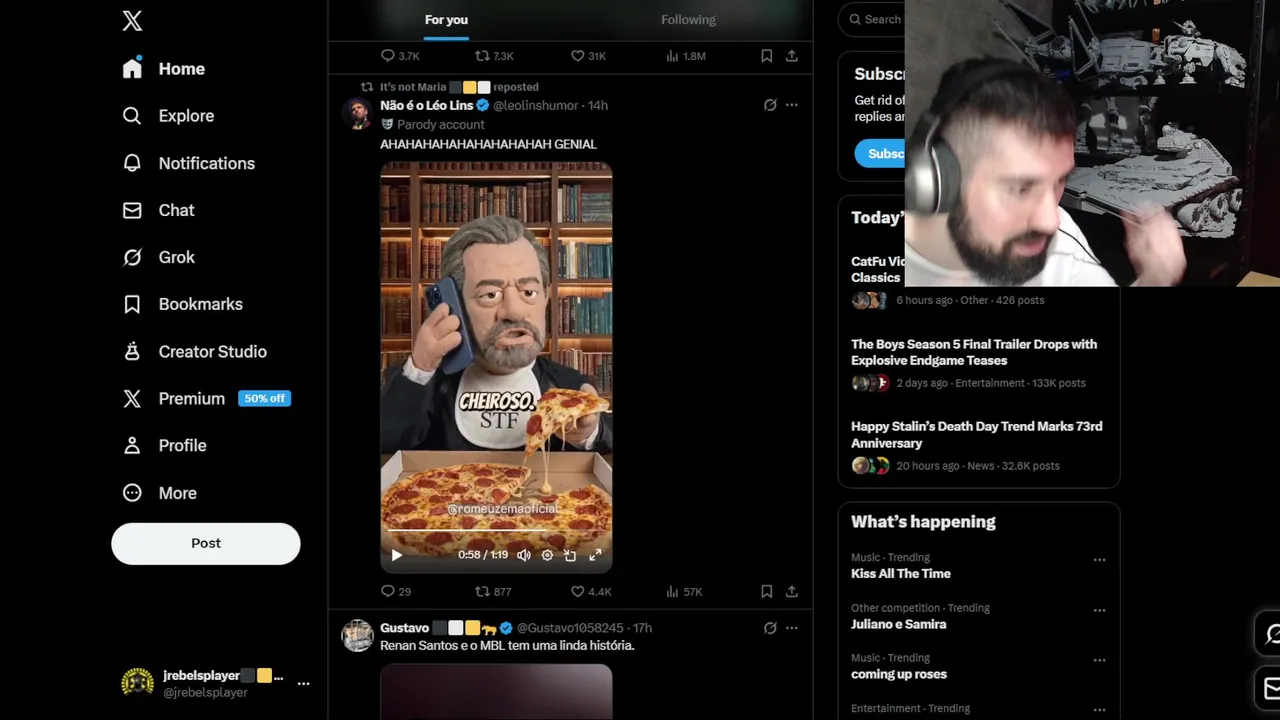The width and height of the screenshot is (1280, 720).
Task: Repost the Léo Lins parody post
Action: (493, 591)
